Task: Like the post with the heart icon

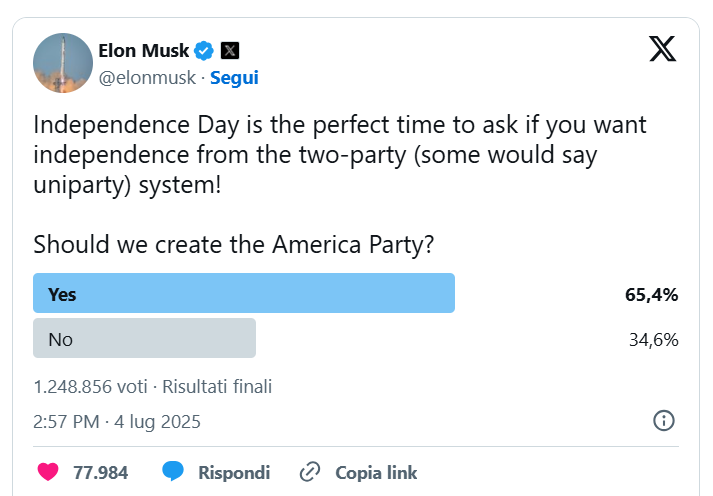Action: click(x=48, y=472)
